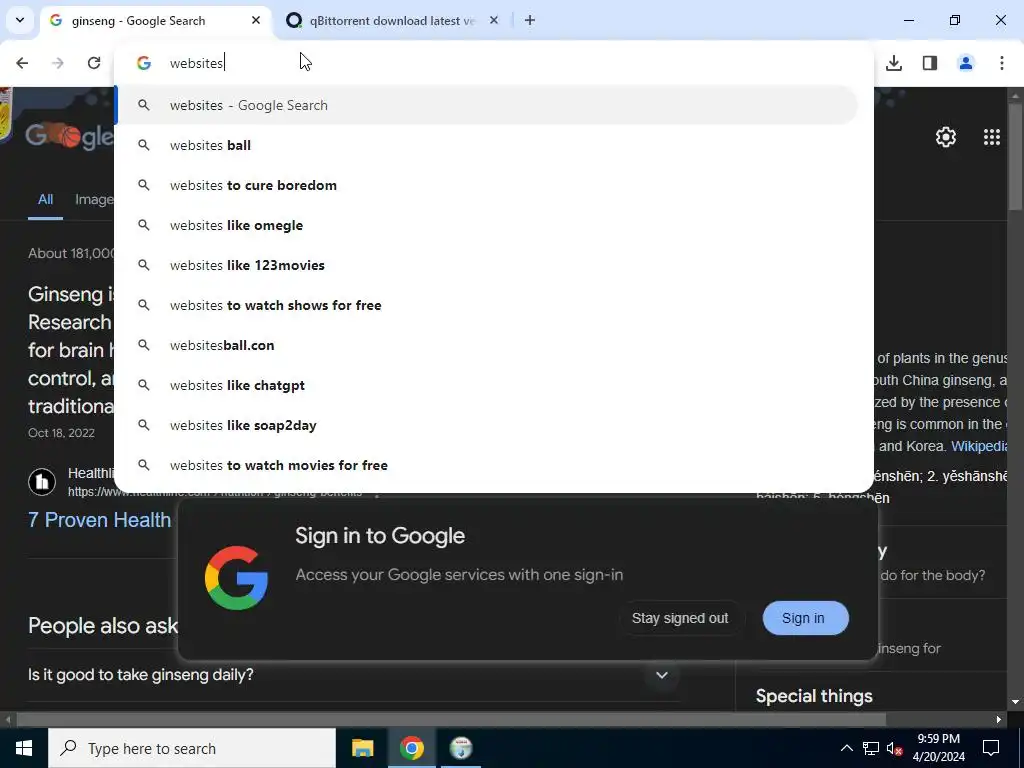
Task: Open the Wikipedia link in knowledge panel
Action: (979, 446)
